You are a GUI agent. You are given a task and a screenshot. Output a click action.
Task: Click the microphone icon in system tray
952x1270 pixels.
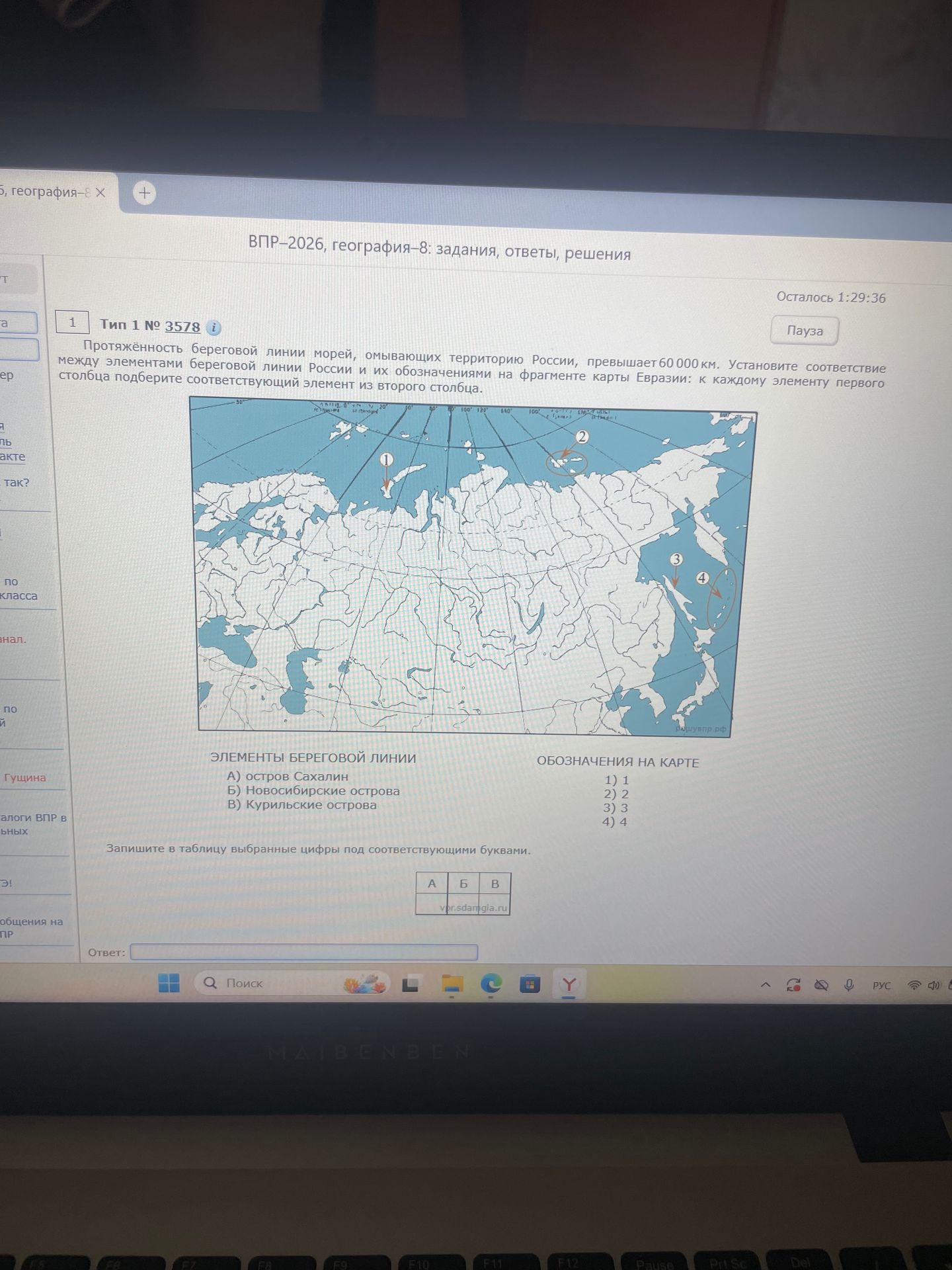click(x=849, y=986)
